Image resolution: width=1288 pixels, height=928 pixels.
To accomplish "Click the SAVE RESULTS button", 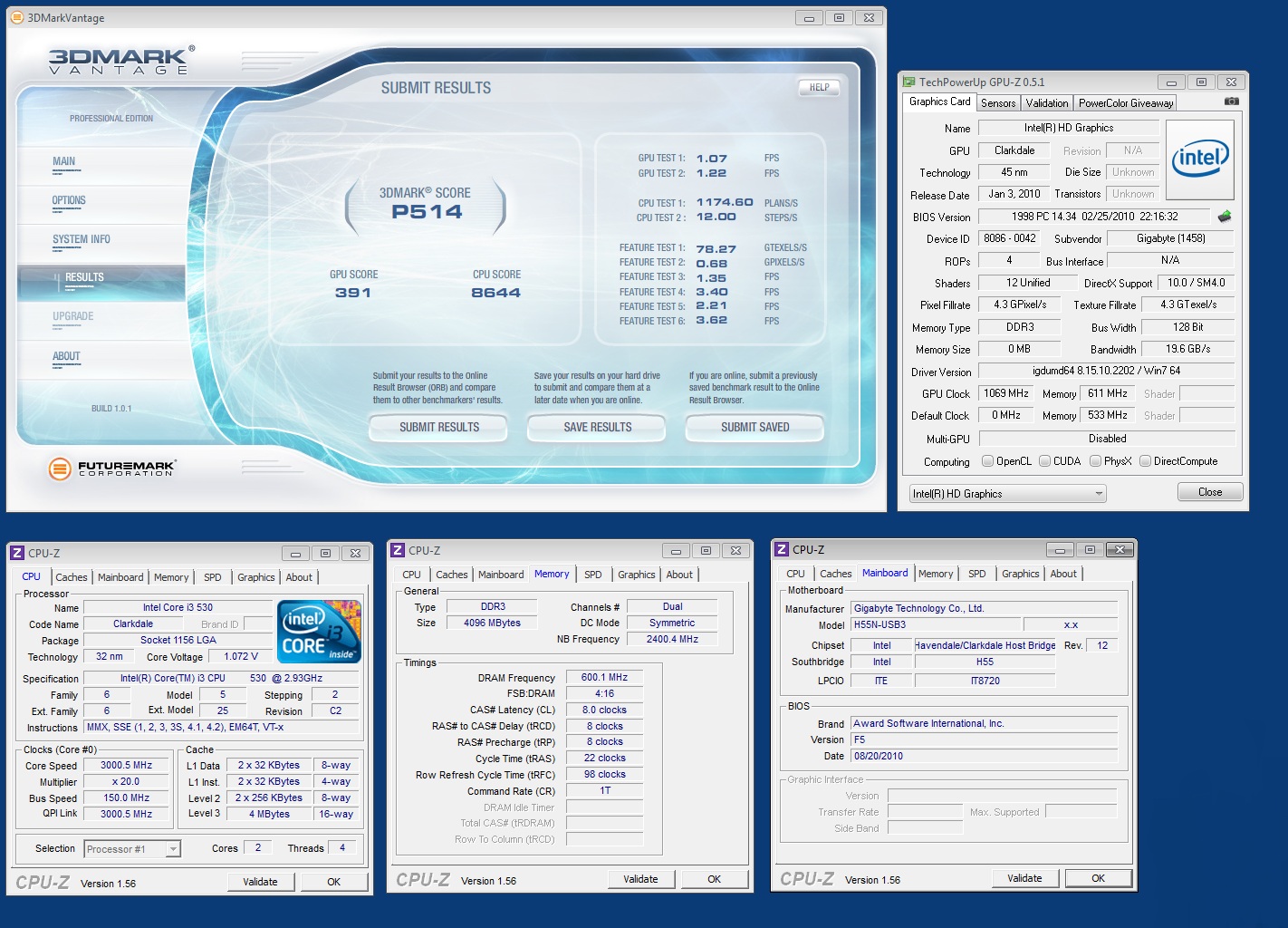I will click(x=598, y=428).
